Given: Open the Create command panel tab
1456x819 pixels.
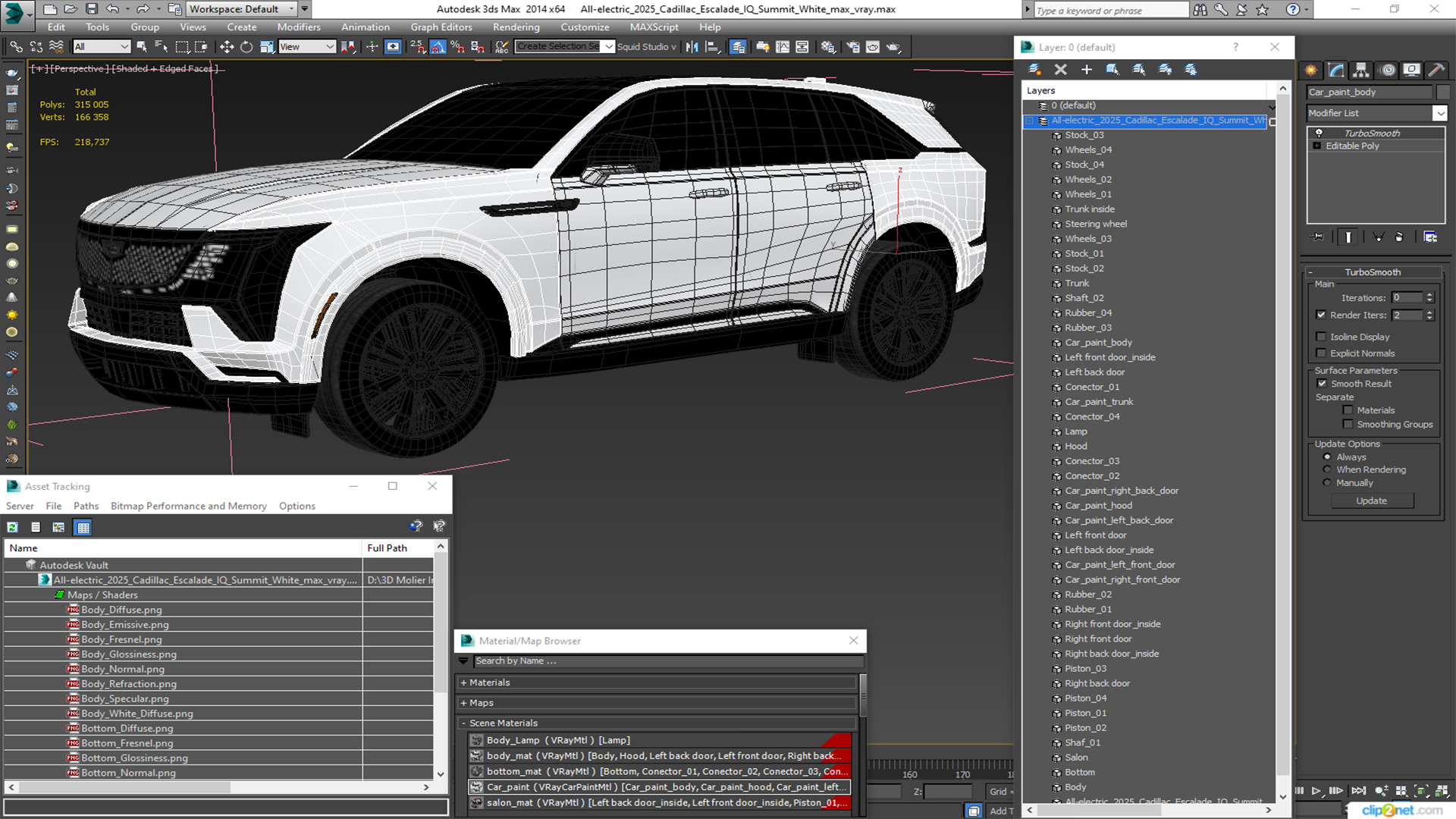Looking at the screenshot, I should tap(1311, 70).
